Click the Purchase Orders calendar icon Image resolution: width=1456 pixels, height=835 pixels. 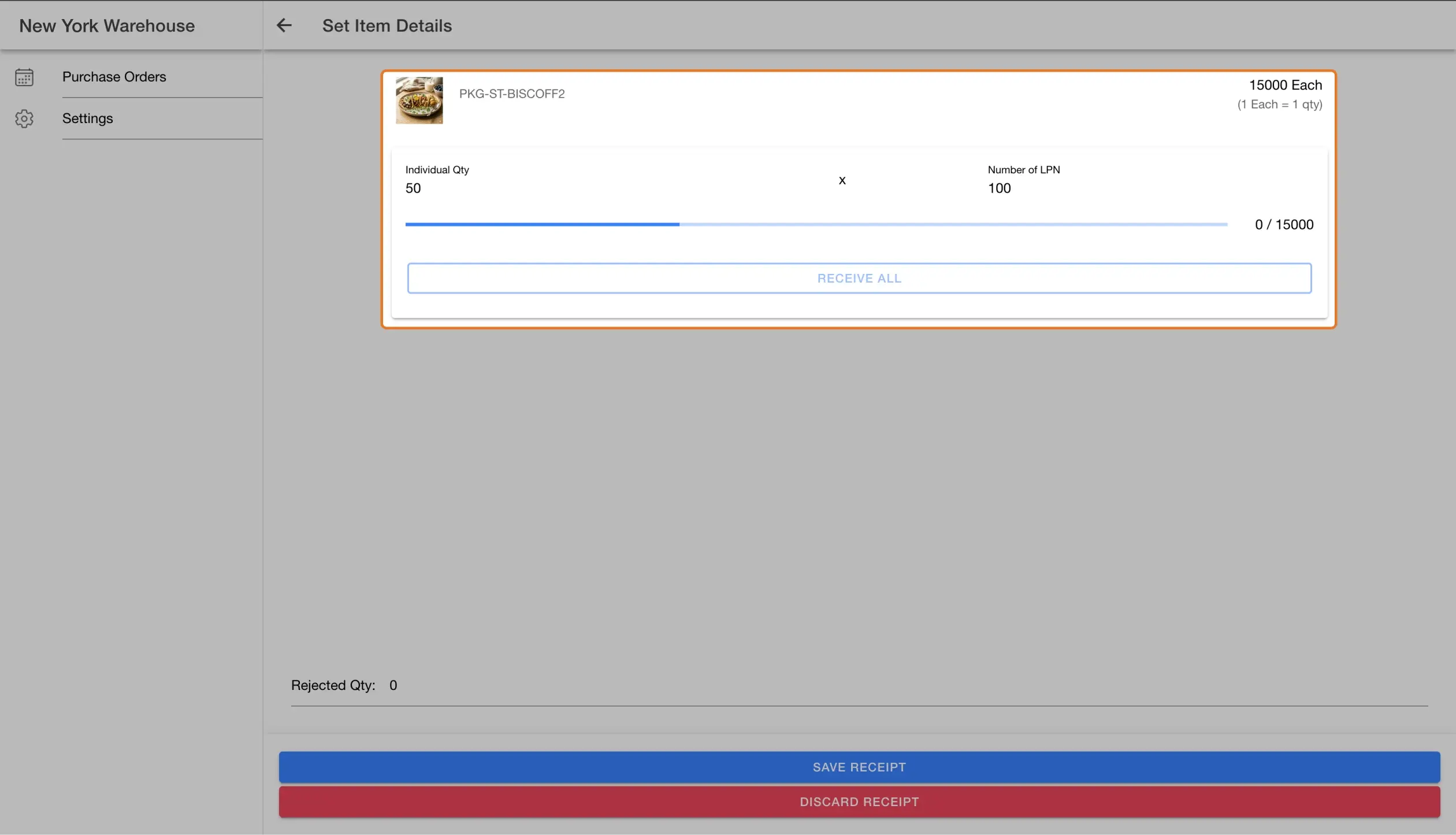coord(24,77)
